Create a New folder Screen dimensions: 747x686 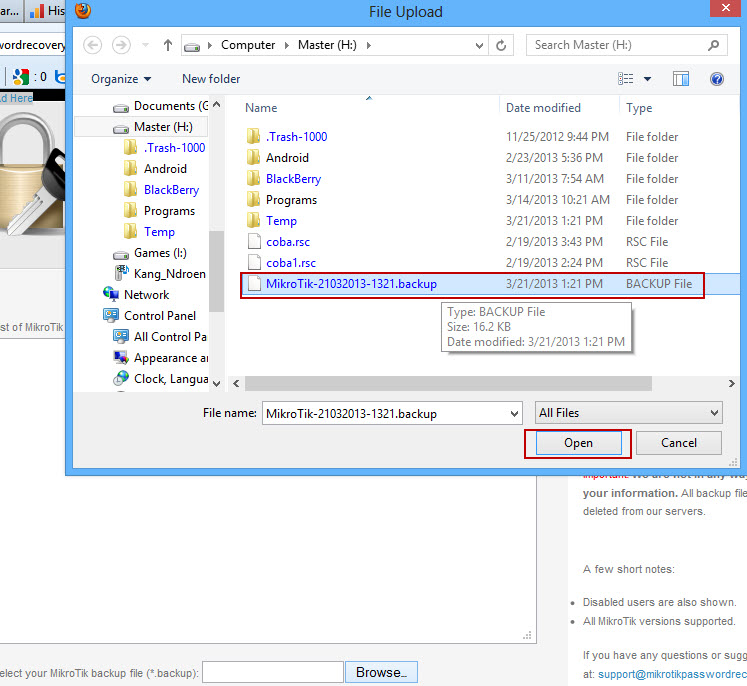point(211,79)
